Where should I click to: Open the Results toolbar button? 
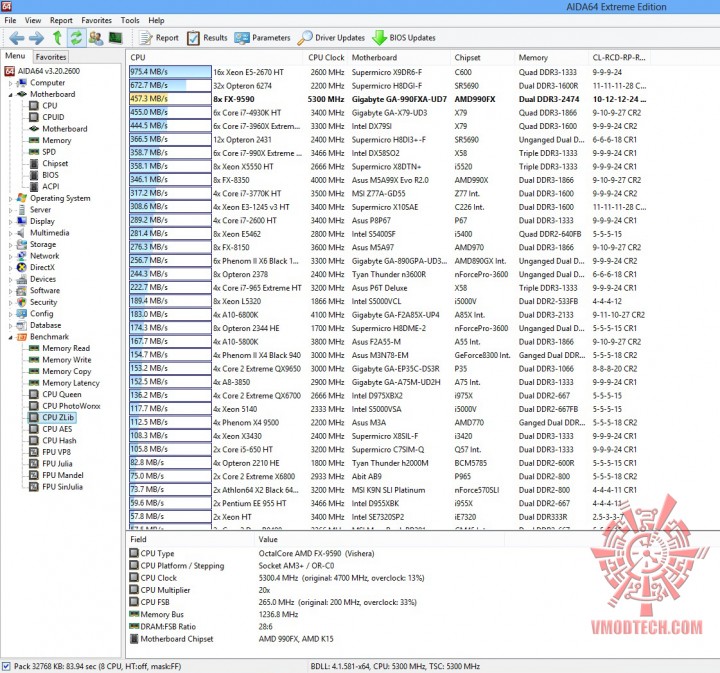click(x=207, y=38)
